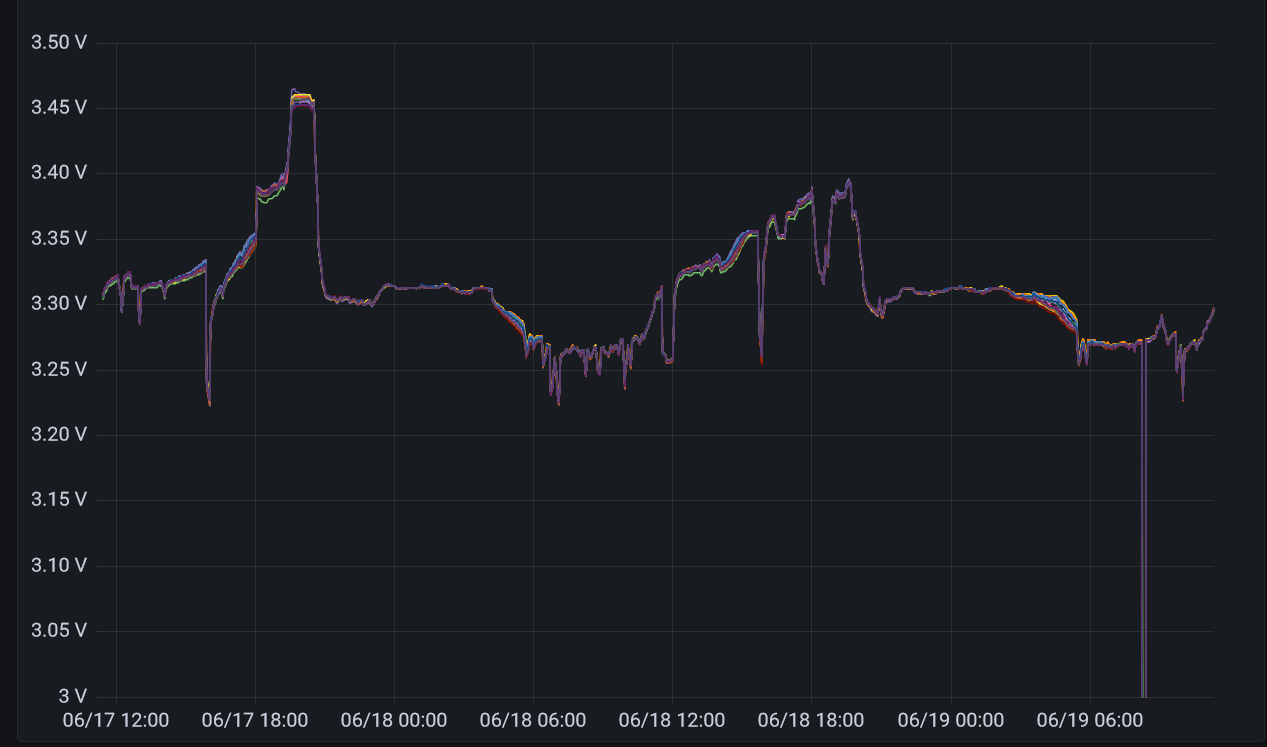Click the 06/18 00:00 time label

(x=394, y=720)
